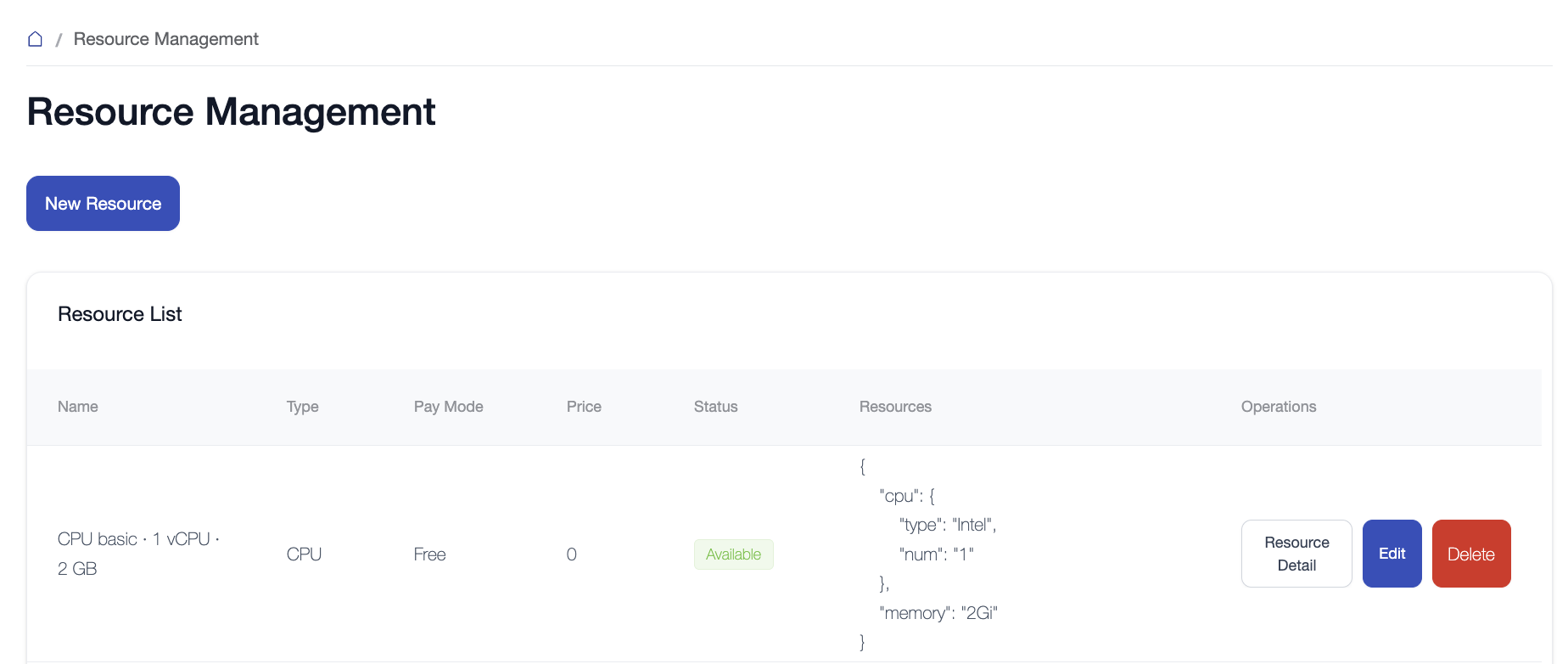This screenshot has height=664, width=1568.
Task: Edit the CPU basic resource
Action: pyautogui.click(x=1392, y=554)
